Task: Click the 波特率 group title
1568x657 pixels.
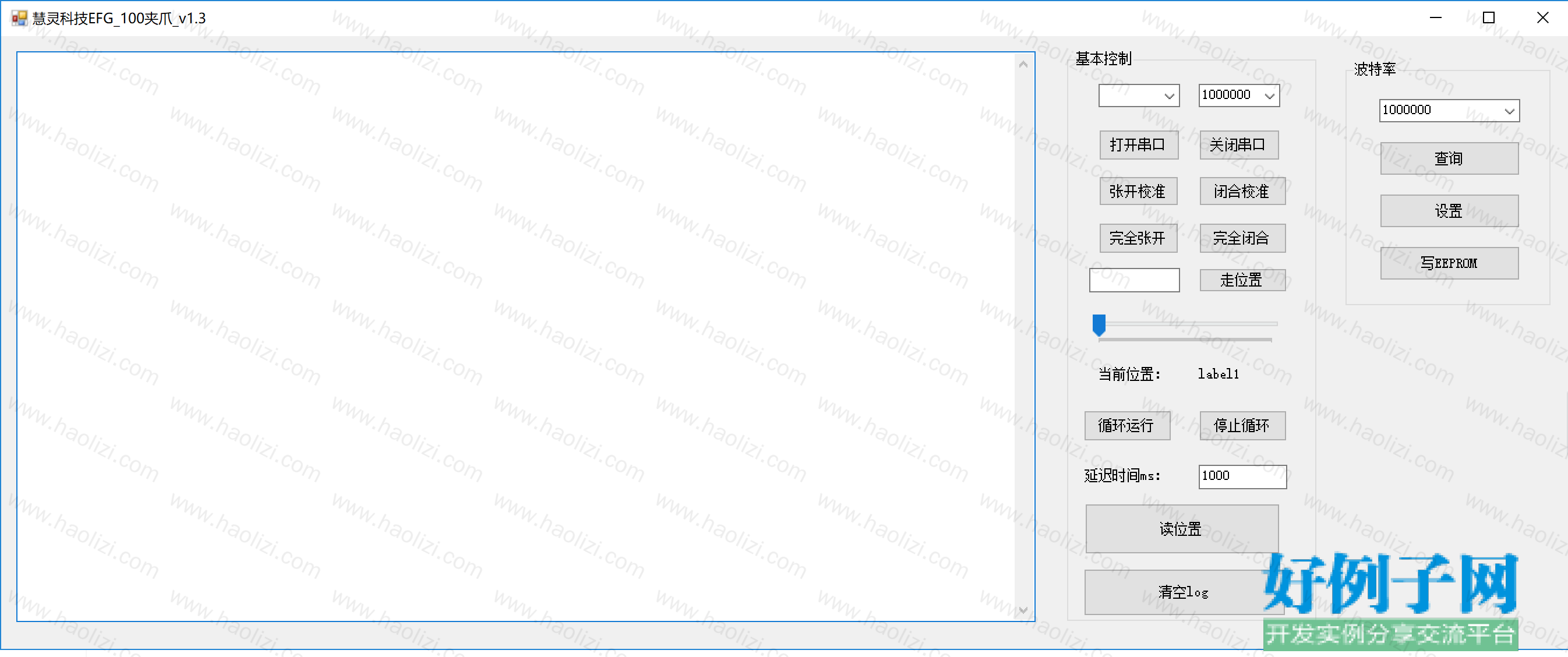Action: tap(1375, 69)
